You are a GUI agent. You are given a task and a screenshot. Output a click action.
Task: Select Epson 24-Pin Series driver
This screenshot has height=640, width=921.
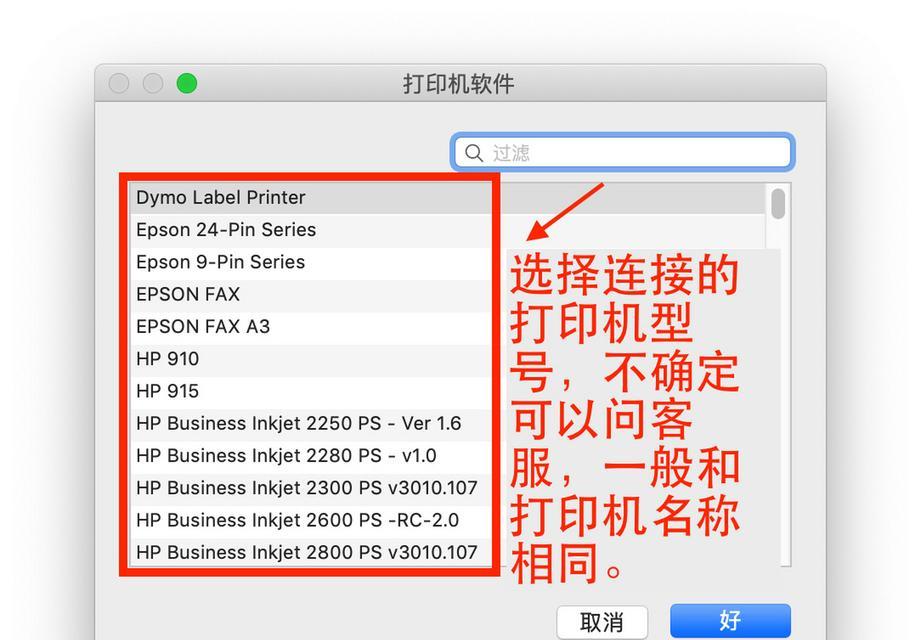[448, 230]
